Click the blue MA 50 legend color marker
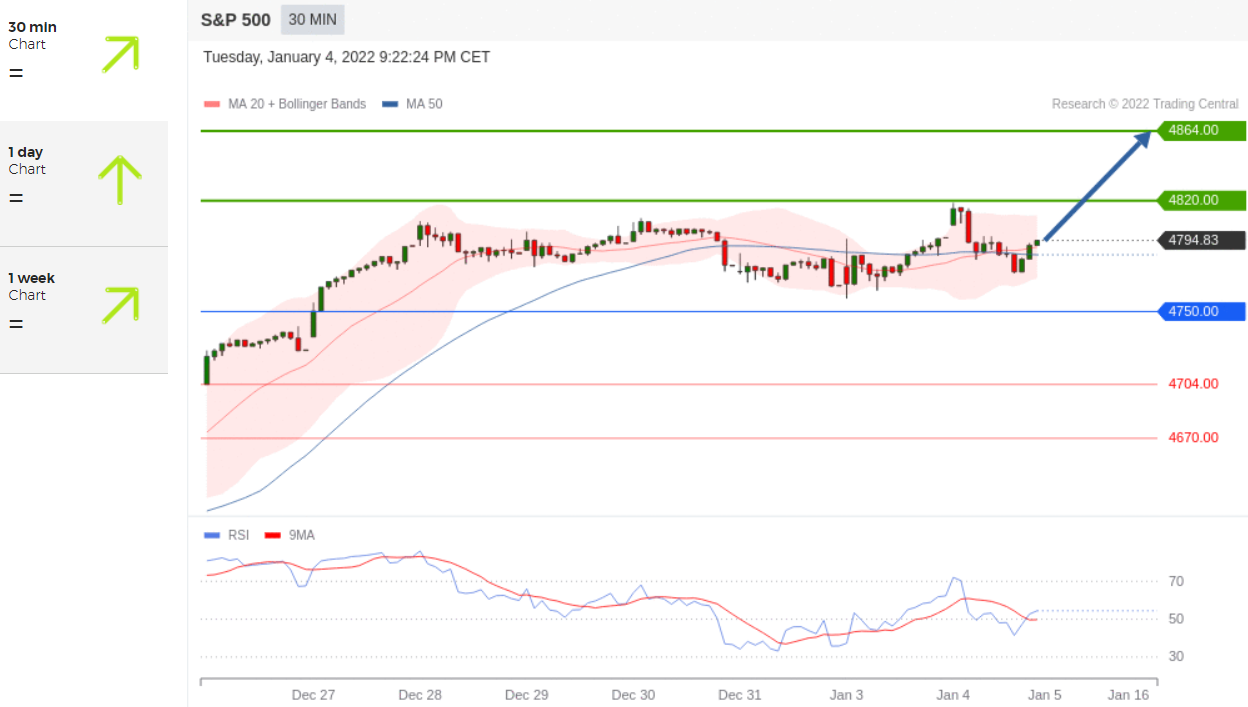Image resolution: width=1248 pixels, height=707 pixels. (x=390, y=104)
